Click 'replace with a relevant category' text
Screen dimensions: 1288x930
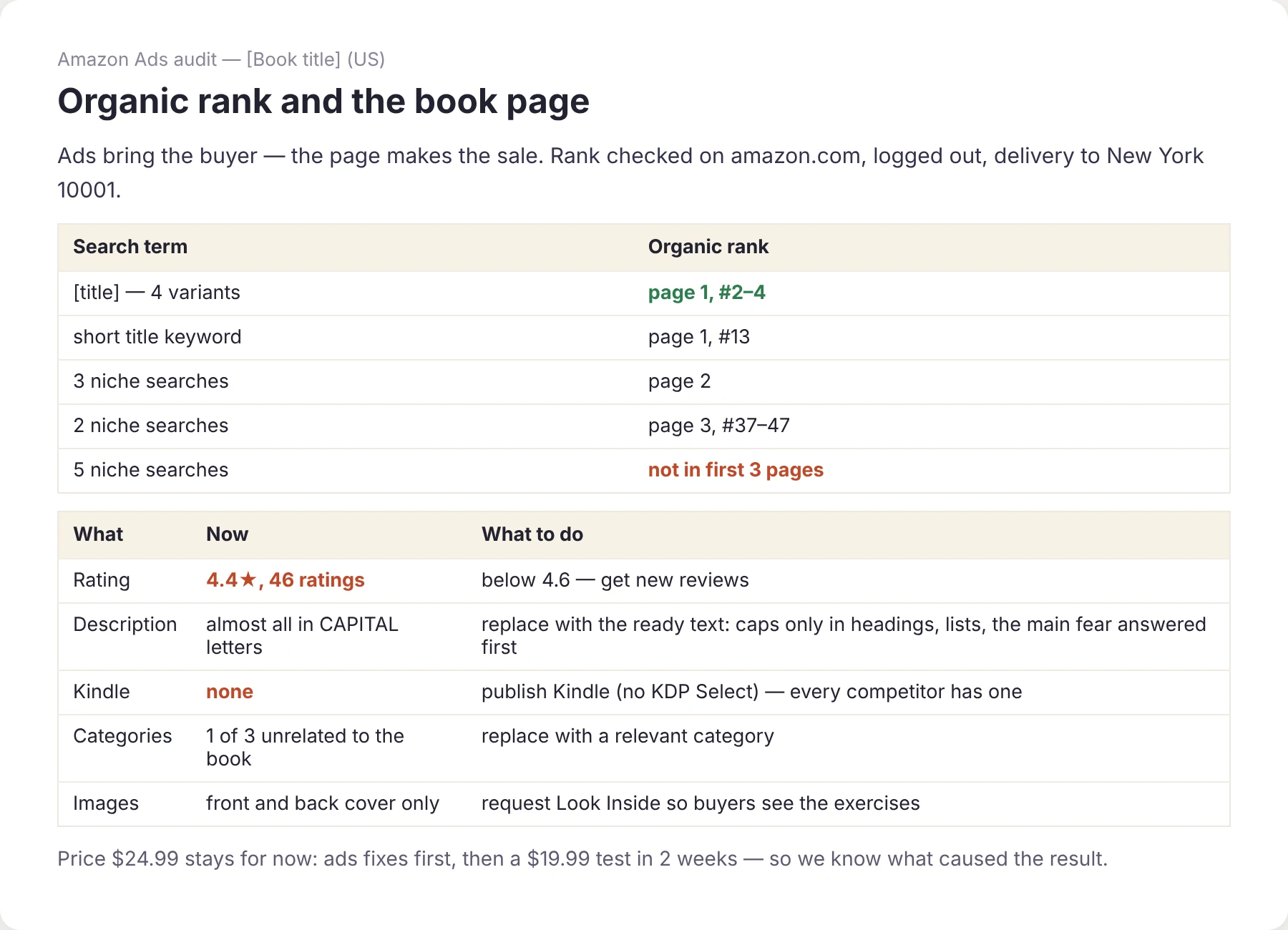(x=628, y=736)
